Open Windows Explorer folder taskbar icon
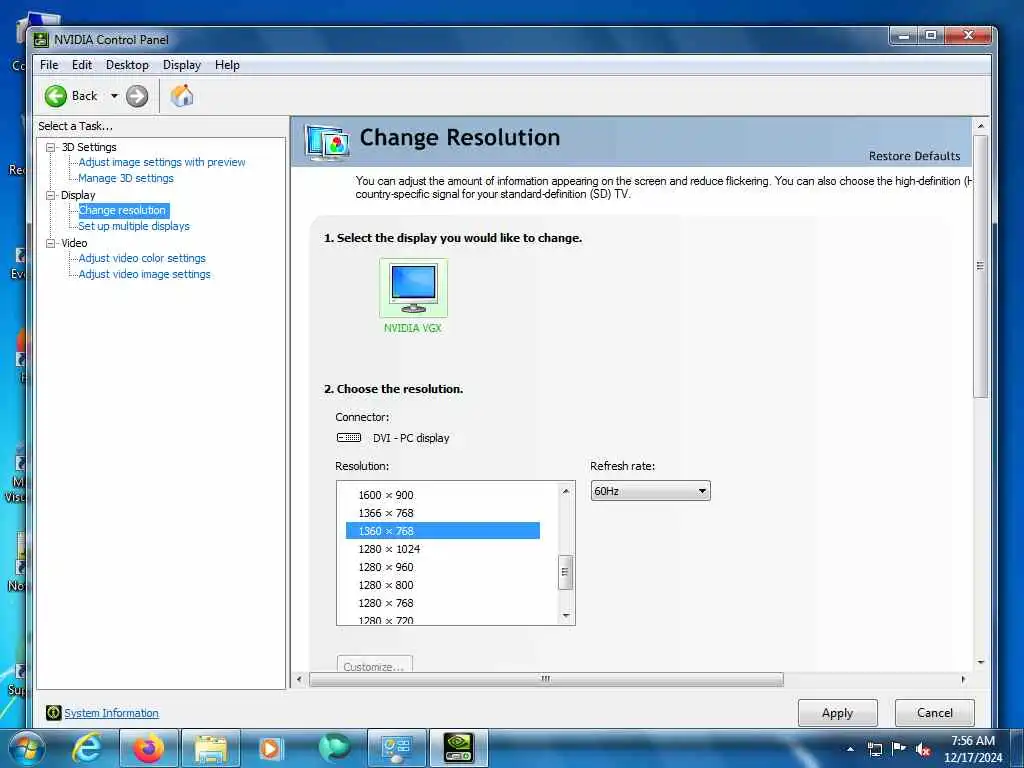The height and width of the screenshot is (768, 1024). 210,749
